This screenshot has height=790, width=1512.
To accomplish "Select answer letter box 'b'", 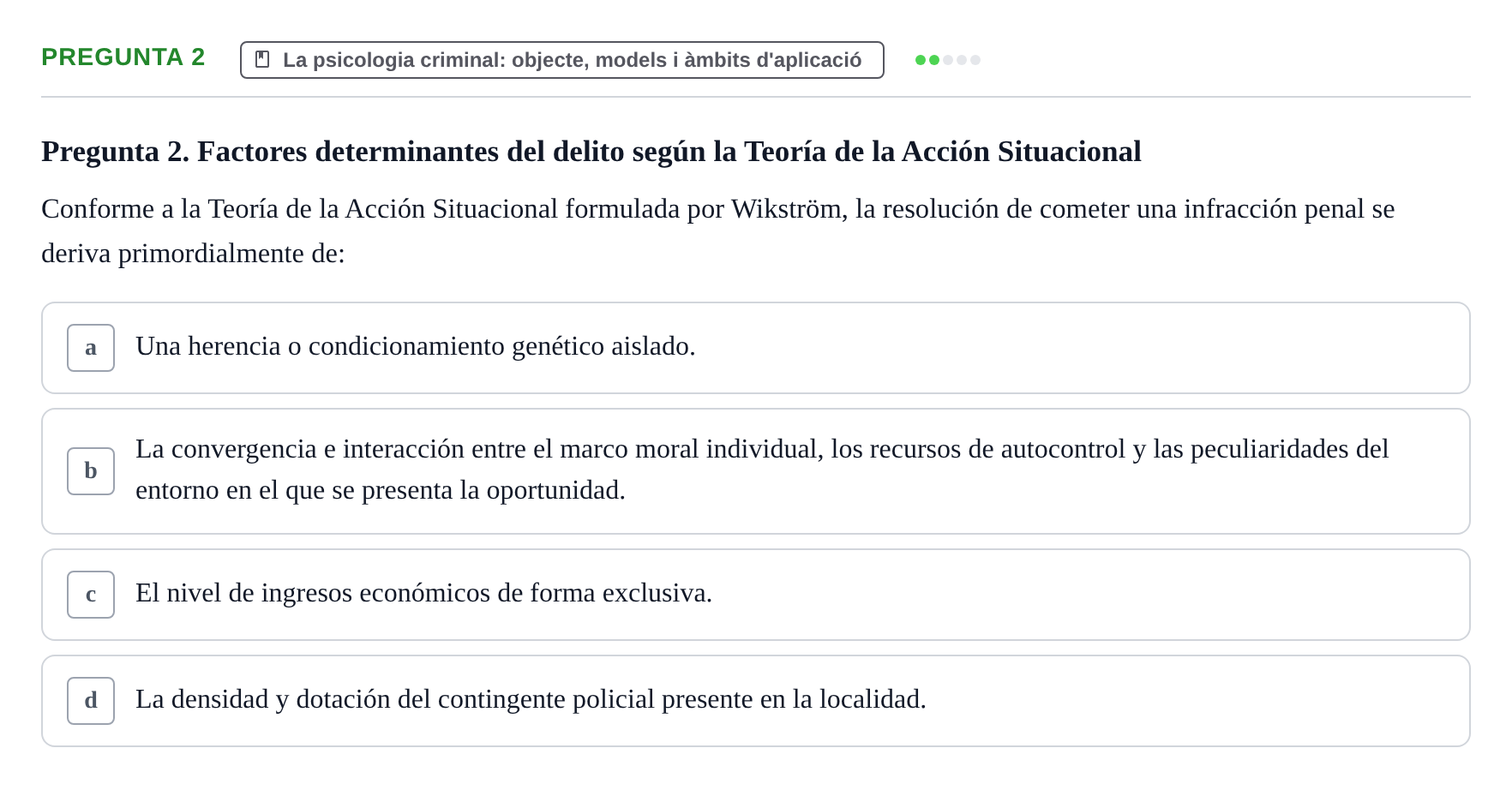I will pyautogui.click(x=91, y=471).
